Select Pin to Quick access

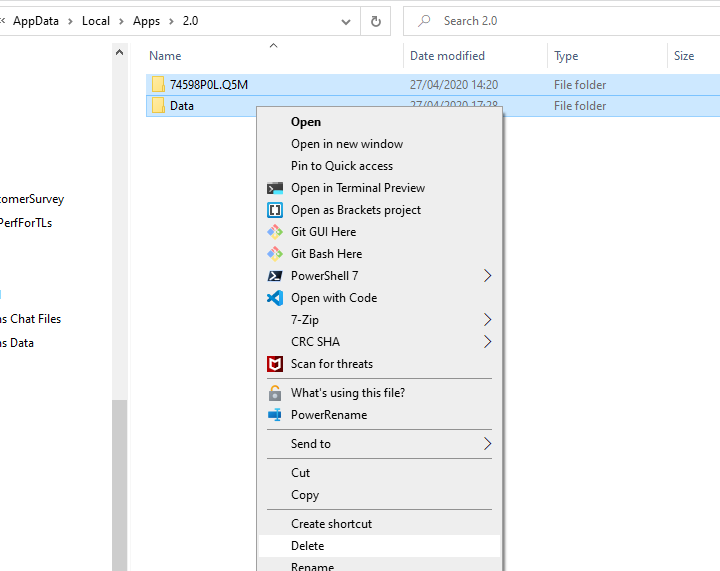[379, 166]
